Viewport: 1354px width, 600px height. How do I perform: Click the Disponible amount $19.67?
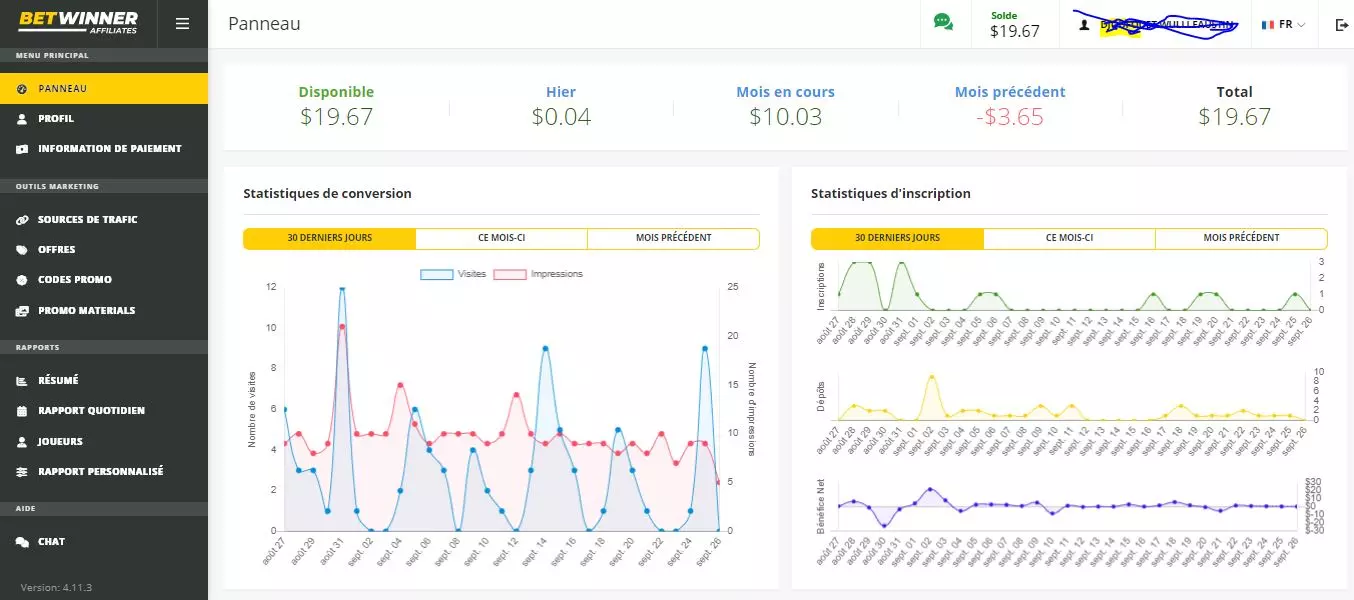pyautogui.click(x=336, y=117)
